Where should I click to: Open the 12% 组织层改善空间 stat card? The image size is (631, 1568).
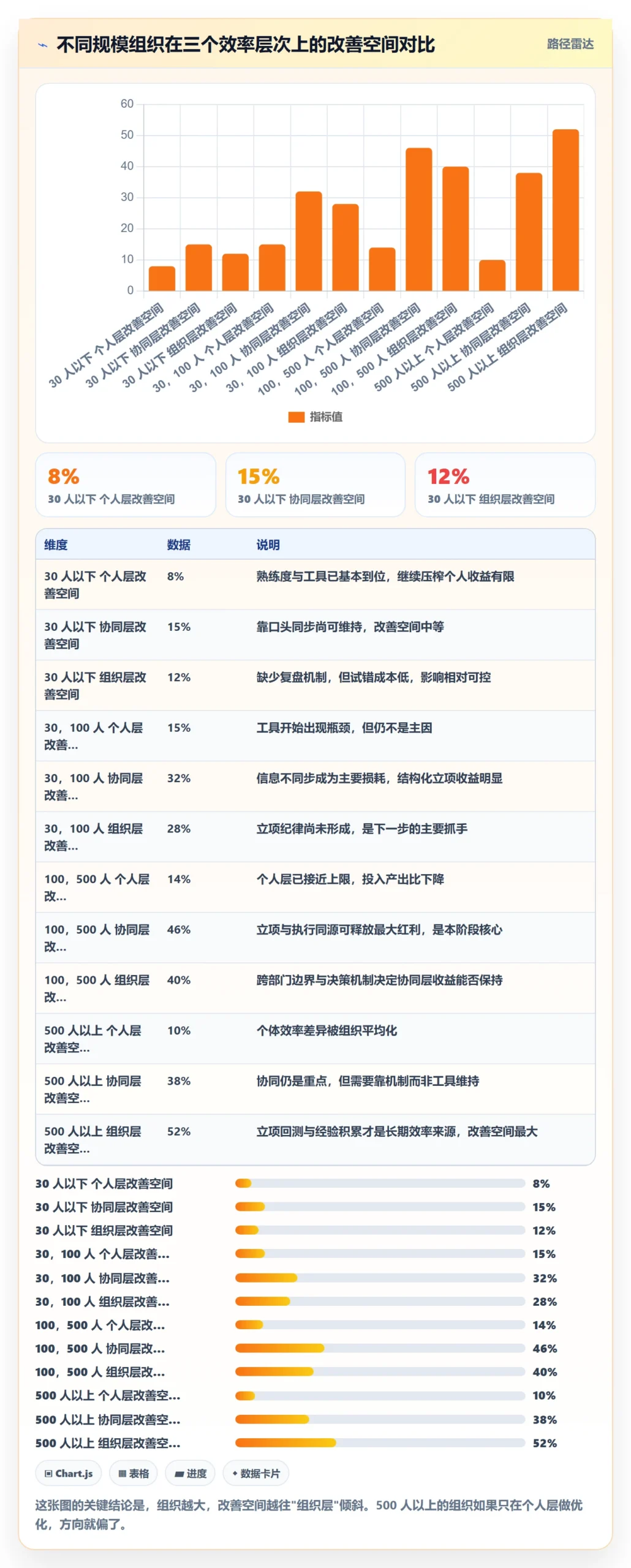[505, 484]
